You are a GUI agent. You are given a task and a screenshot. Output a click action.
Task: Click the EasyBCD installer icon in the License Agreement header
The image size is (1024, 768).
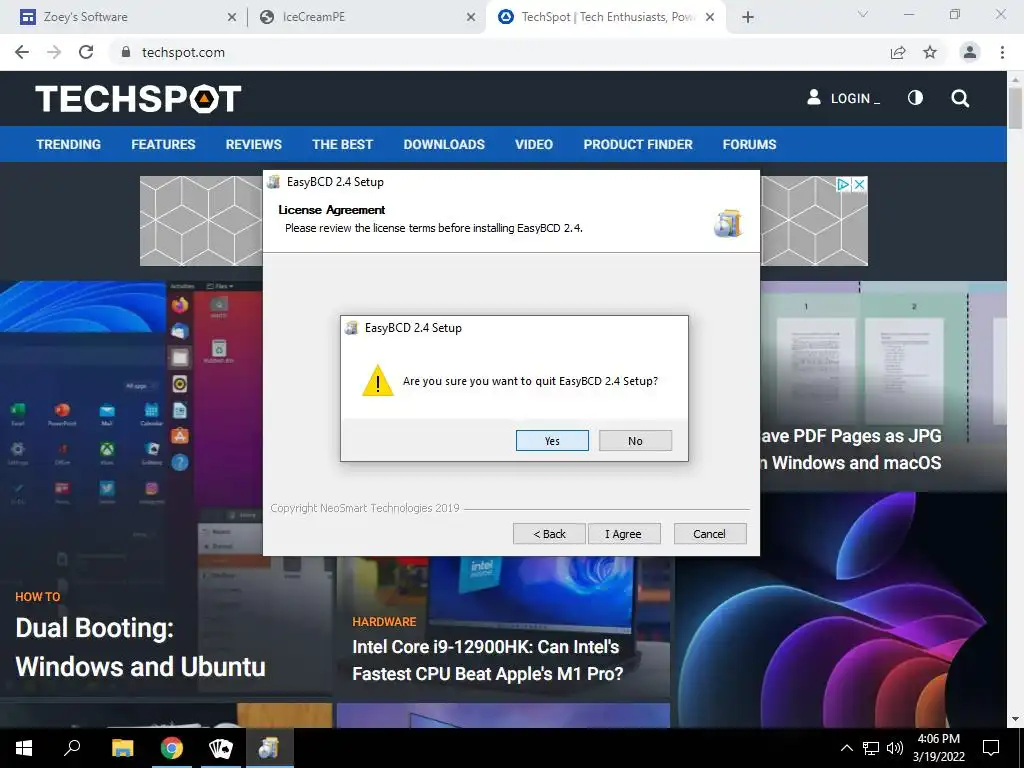click(x=728, y=223)
